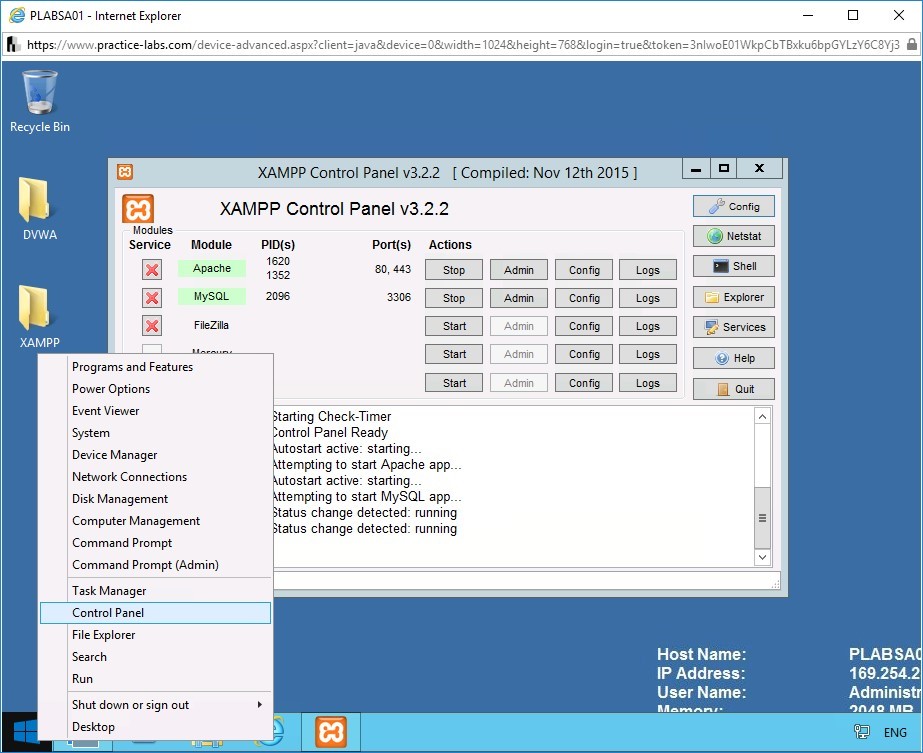Click the log scrollbar thumb

point(762,518)
